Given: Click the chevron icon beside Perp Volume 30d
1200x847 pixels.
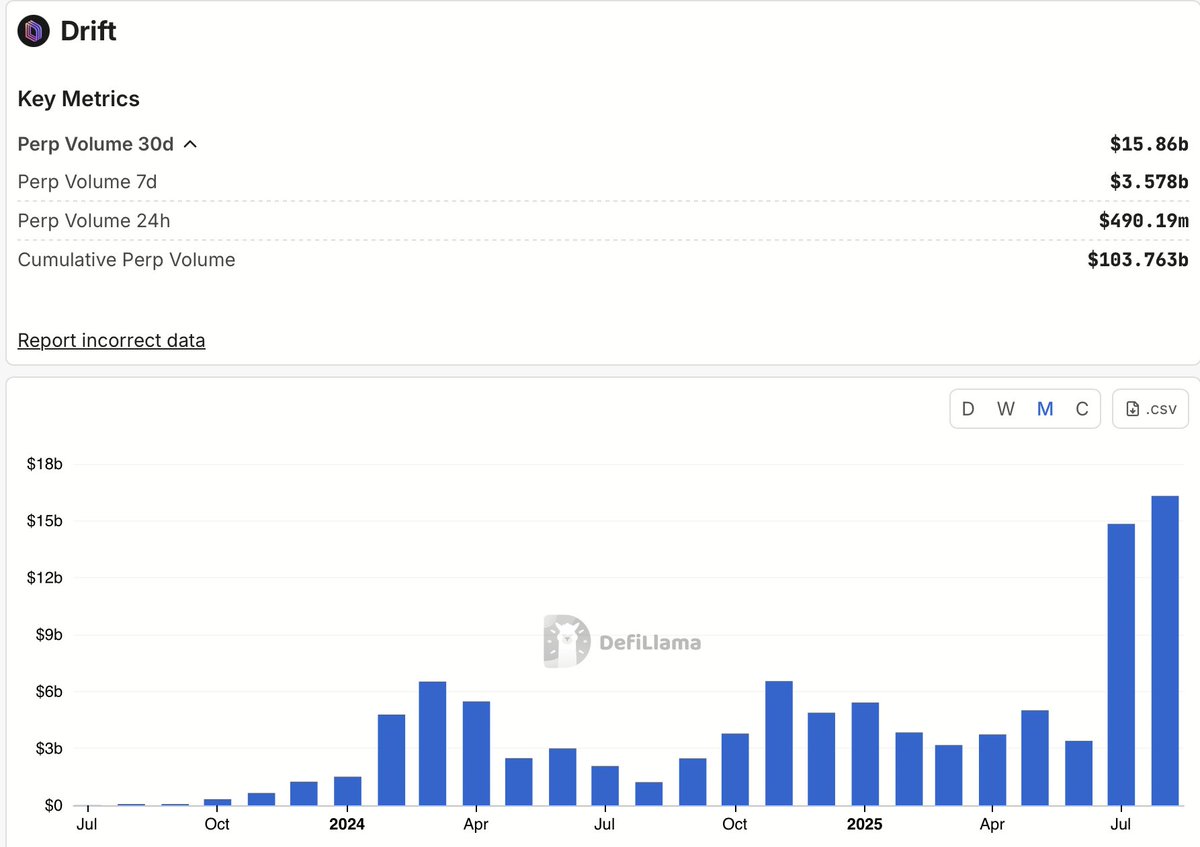Looking at the screenshot, I should tap(190, 144).
